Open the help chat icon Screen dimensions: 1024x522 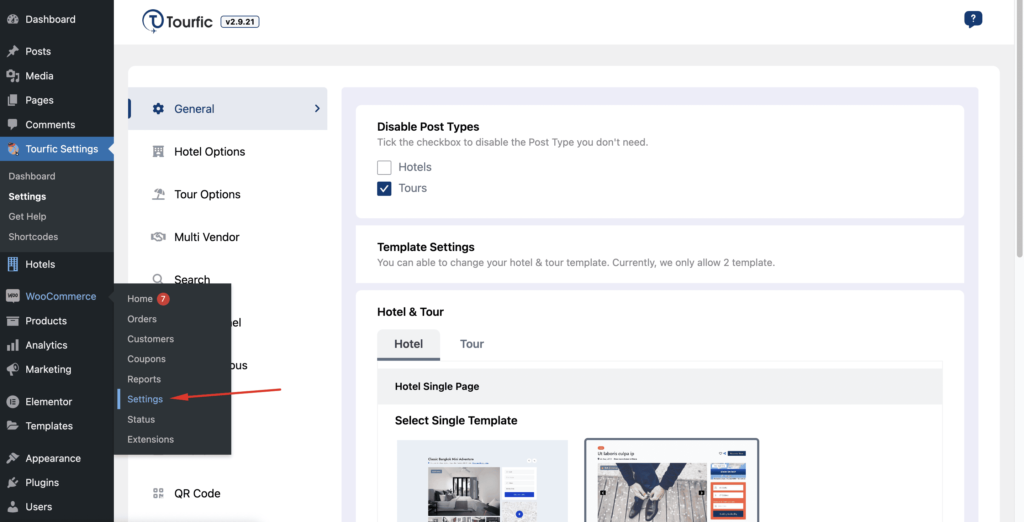coord(973,20)
